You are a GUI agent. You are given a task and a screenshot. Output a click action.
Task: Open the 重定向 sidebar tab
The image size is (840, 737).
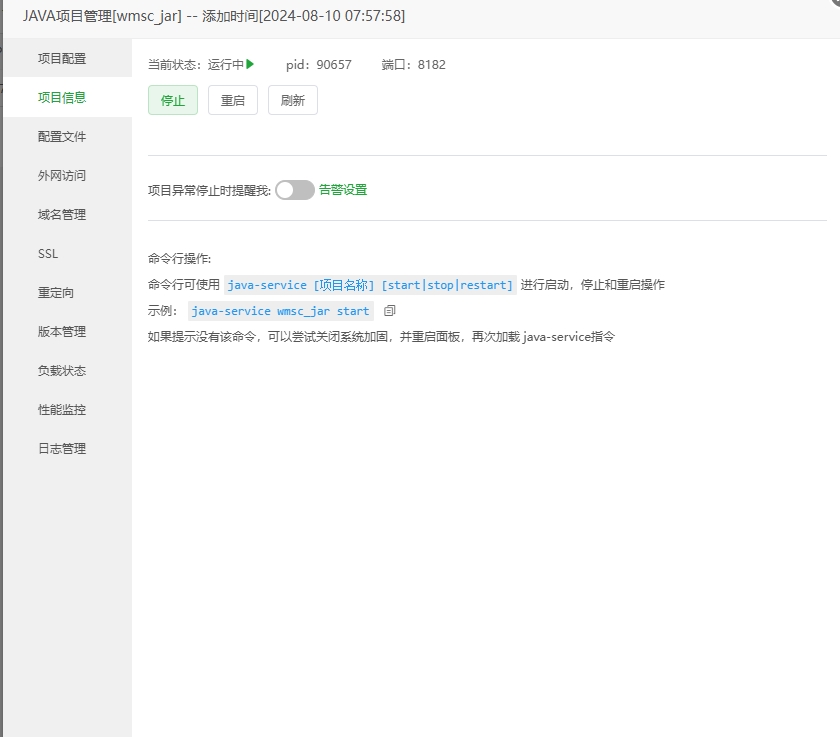click(68, 293)
